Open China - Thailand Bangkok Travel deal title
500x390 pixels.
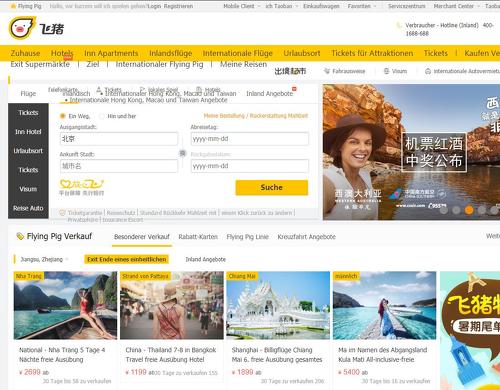[171, 355]
